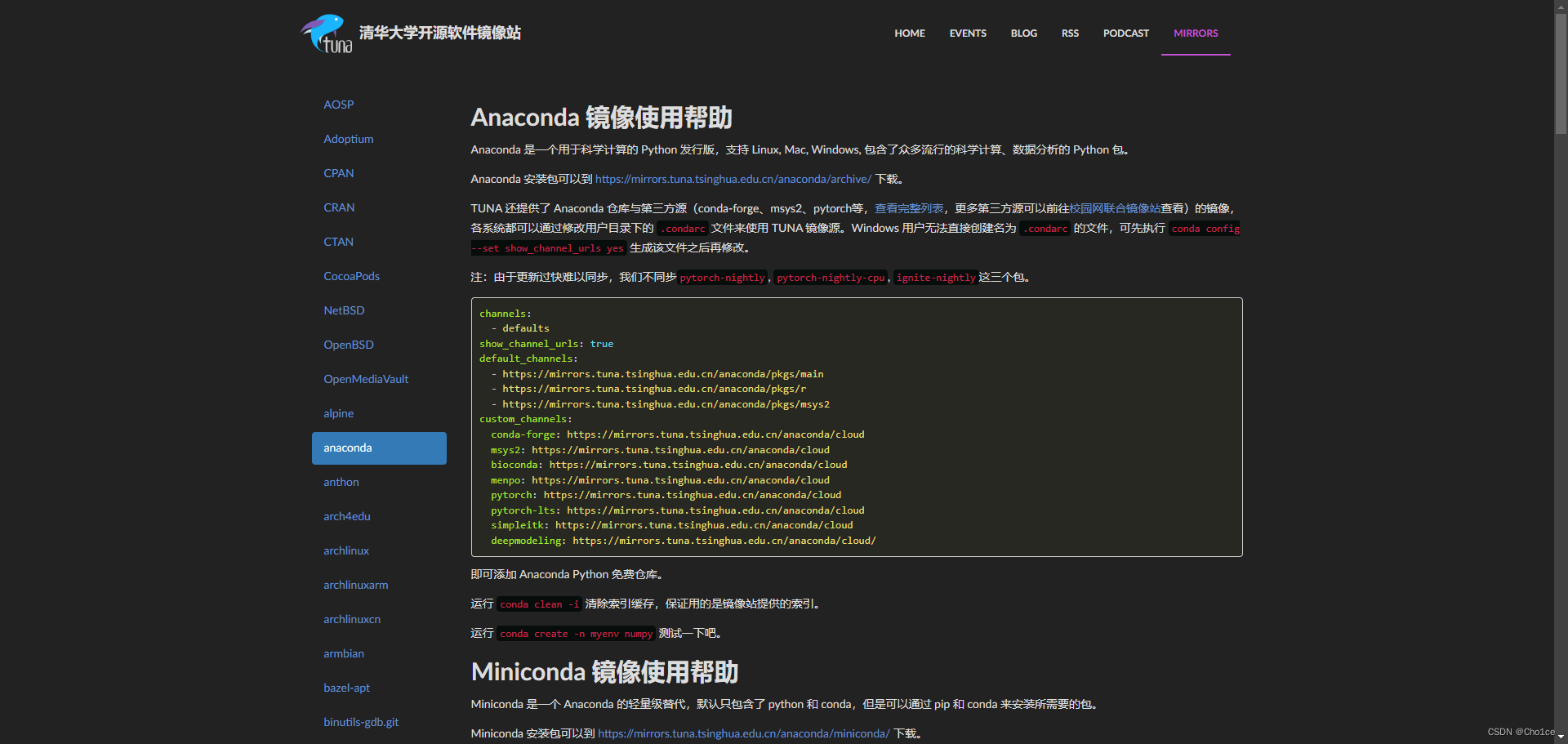This screenshot has height=744, width=1568.
Task: Switch to the MIRRORS tab
Action: click(1195, 33)
